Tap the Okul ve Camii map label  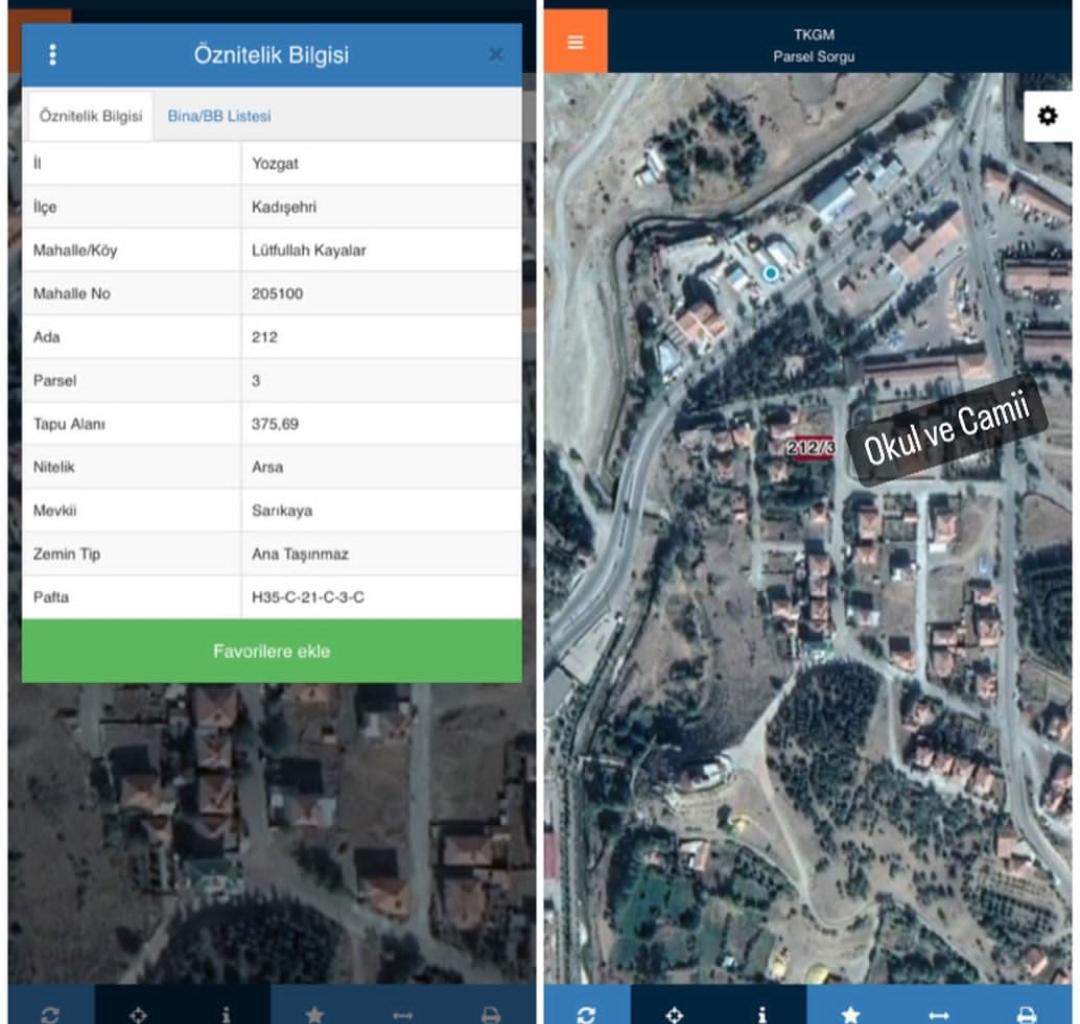pyautogui.click(x=945, y=430)
